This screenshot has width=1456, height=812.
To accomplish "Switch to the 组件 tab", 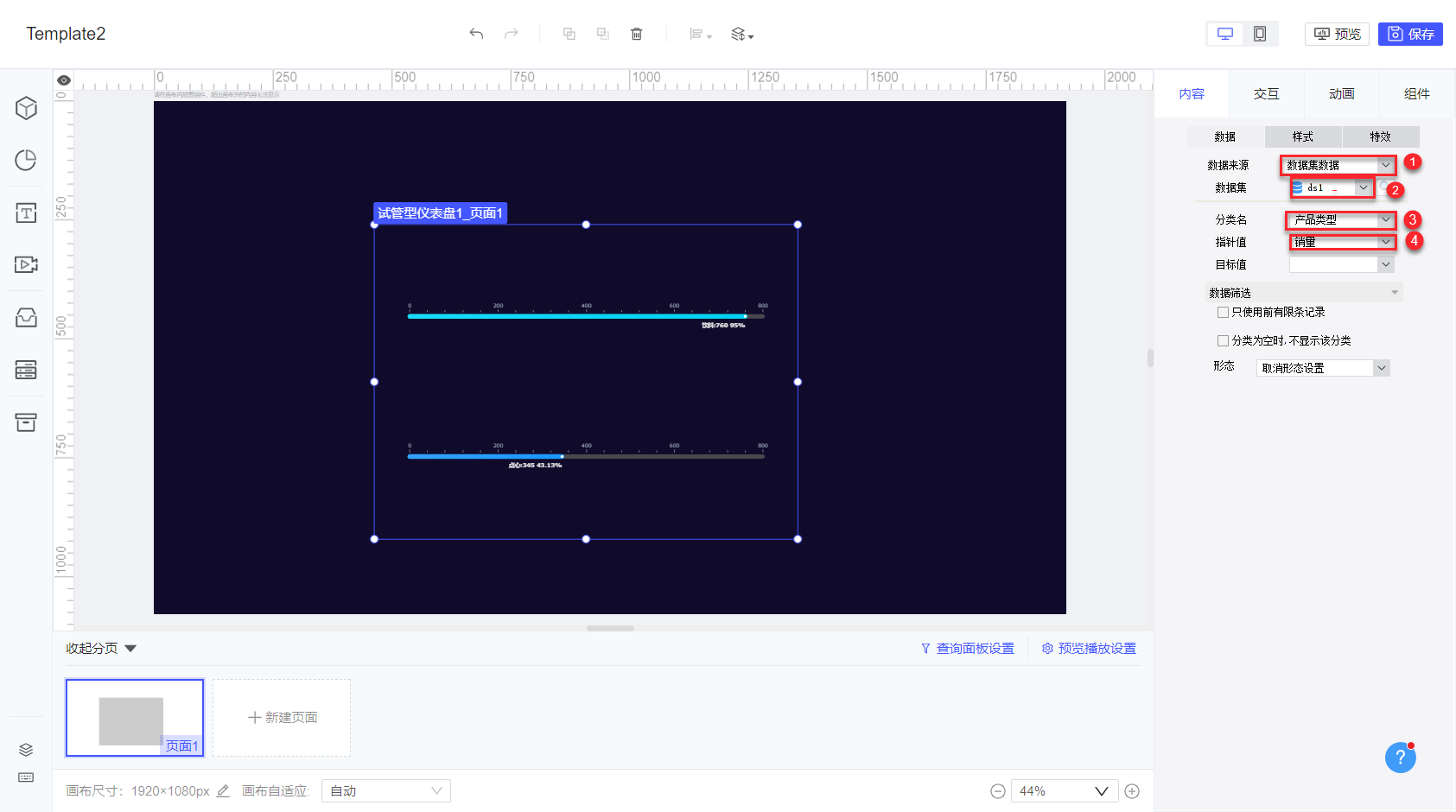I will pyautogui.click(x=1417, y=93).
